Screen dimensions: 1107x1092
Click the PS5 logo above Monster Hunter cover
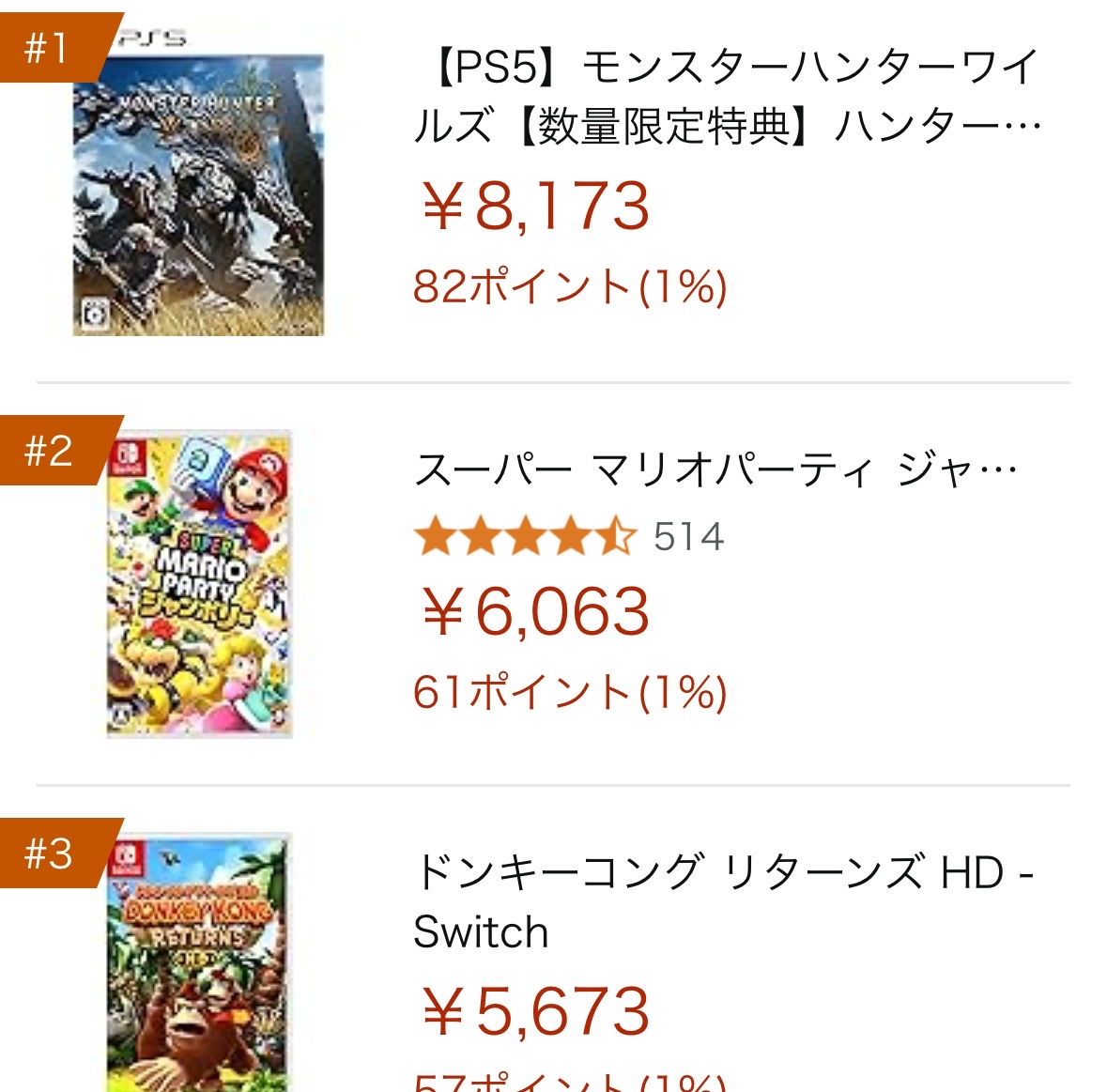tap(153, 38)
